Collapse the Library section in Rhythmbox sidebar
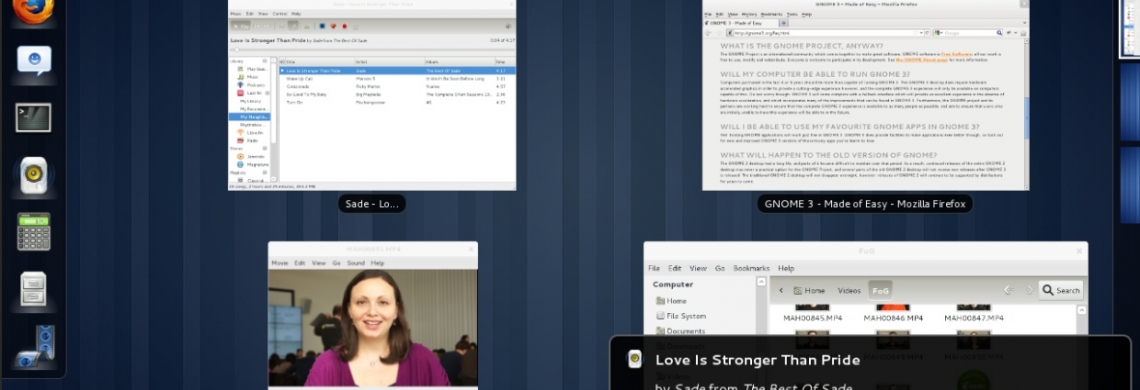The height and width of the screenshot is (390, 1140). pos(265,61)
